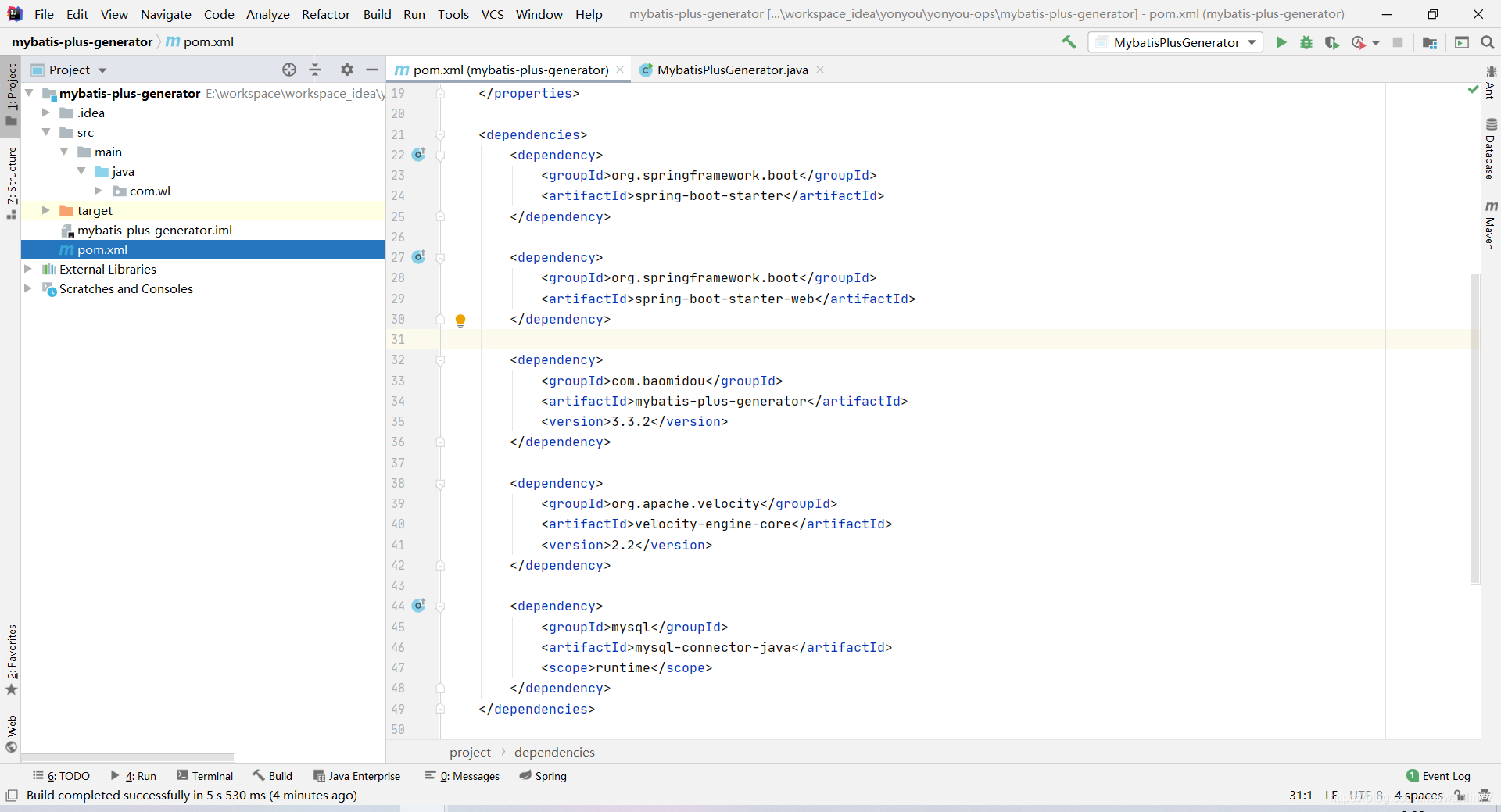Open the Refactor menu
1501x812 pixels.
pos(326,14)
